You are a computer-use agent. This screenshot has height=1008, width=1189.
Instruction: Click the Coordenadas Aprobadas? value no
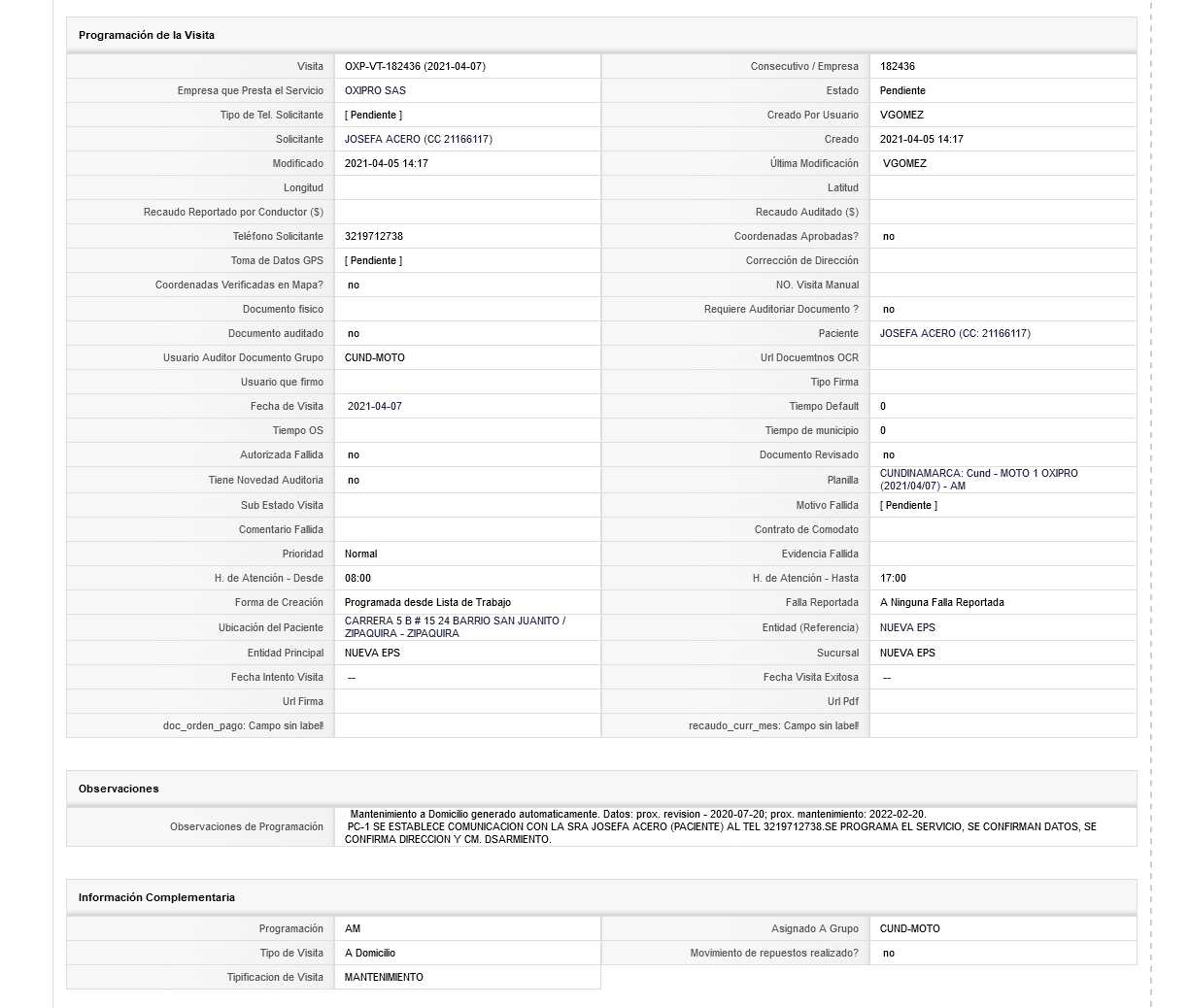(889, 236)
